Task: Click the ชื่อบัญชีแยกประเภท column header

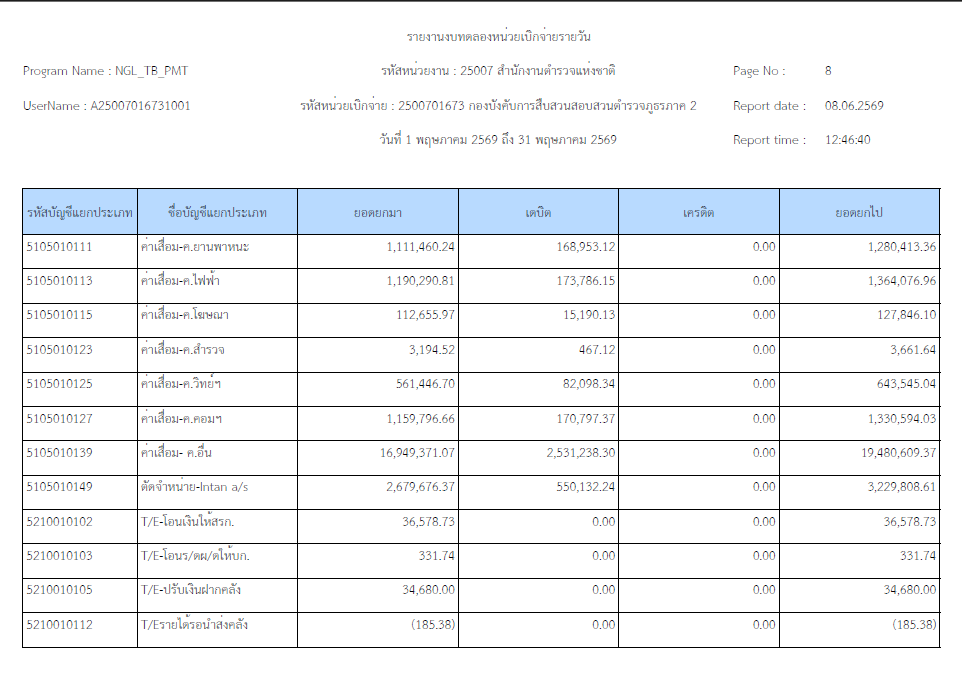Action: tap(217, 212)
